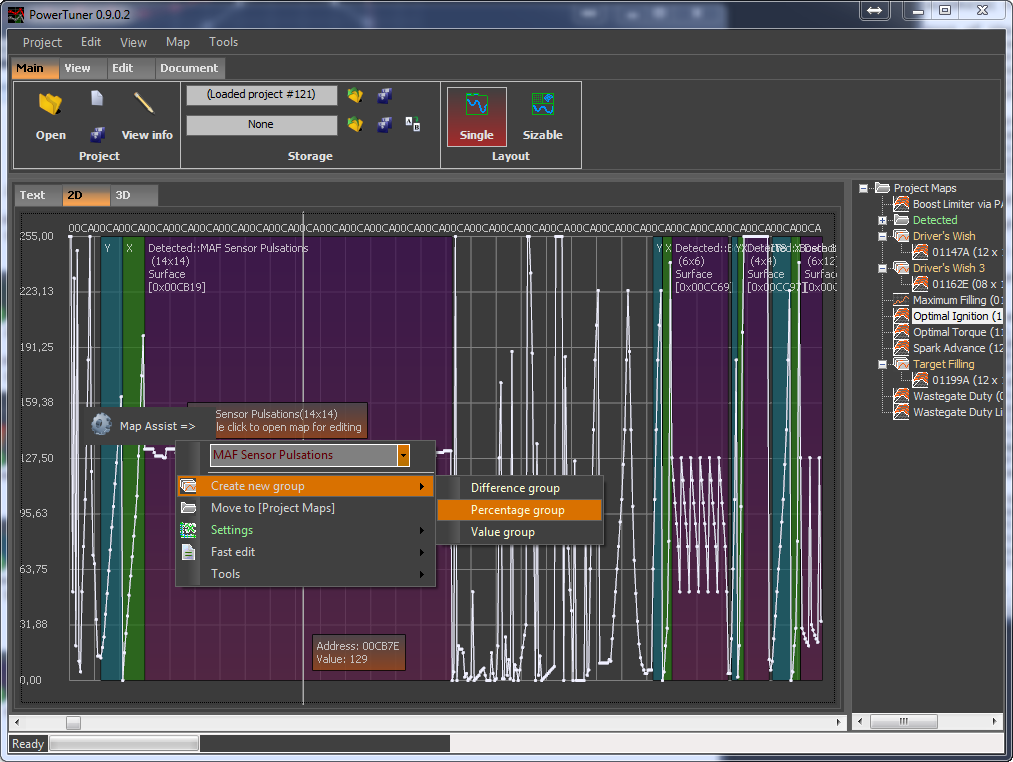The height and width of the screenshot is (762, 1013).
Task: Click the graph horizontal scrollbar thumb
Action: point(74,722)
